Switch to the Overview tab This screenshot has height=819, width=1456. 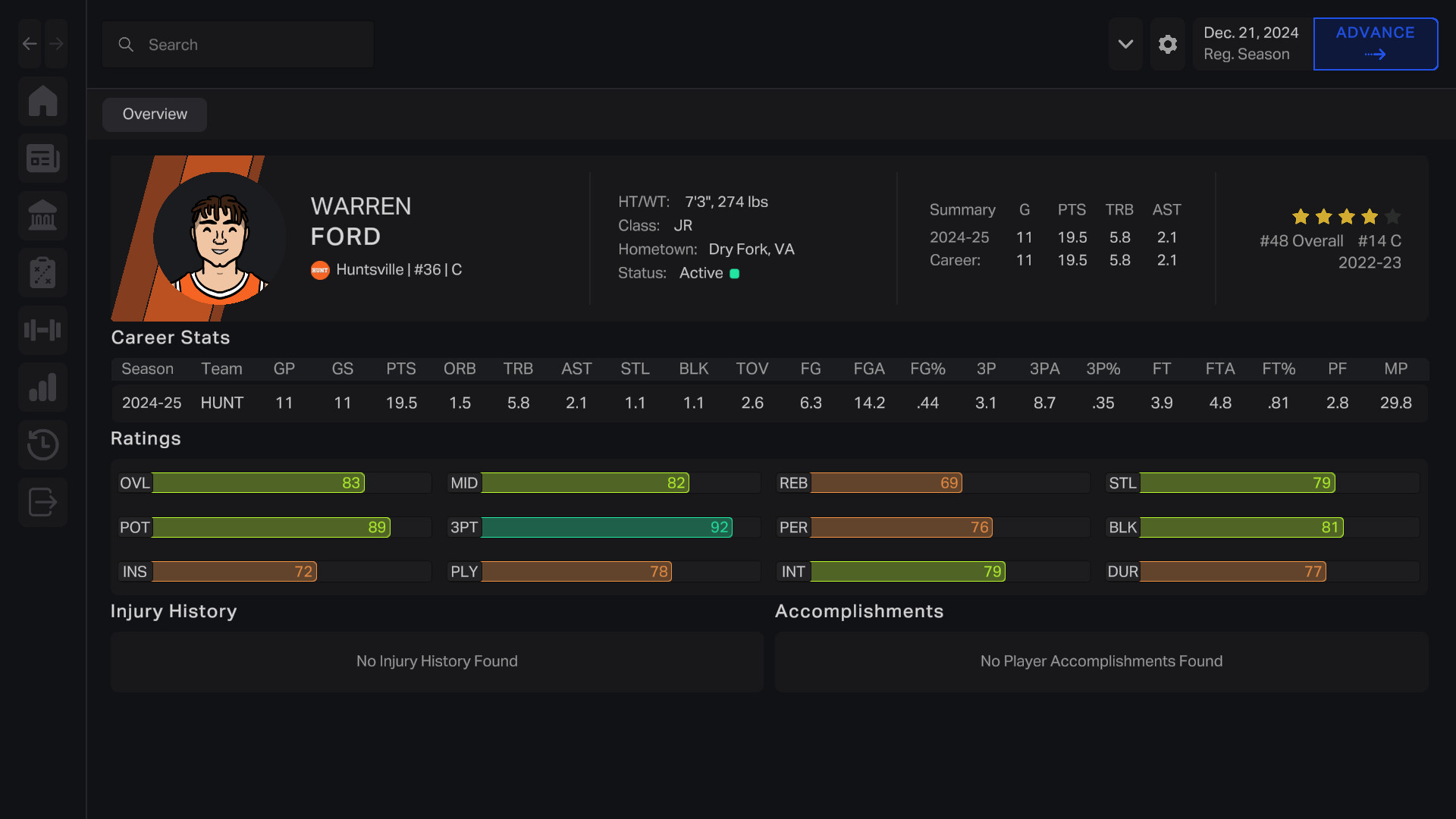[154, 114]
